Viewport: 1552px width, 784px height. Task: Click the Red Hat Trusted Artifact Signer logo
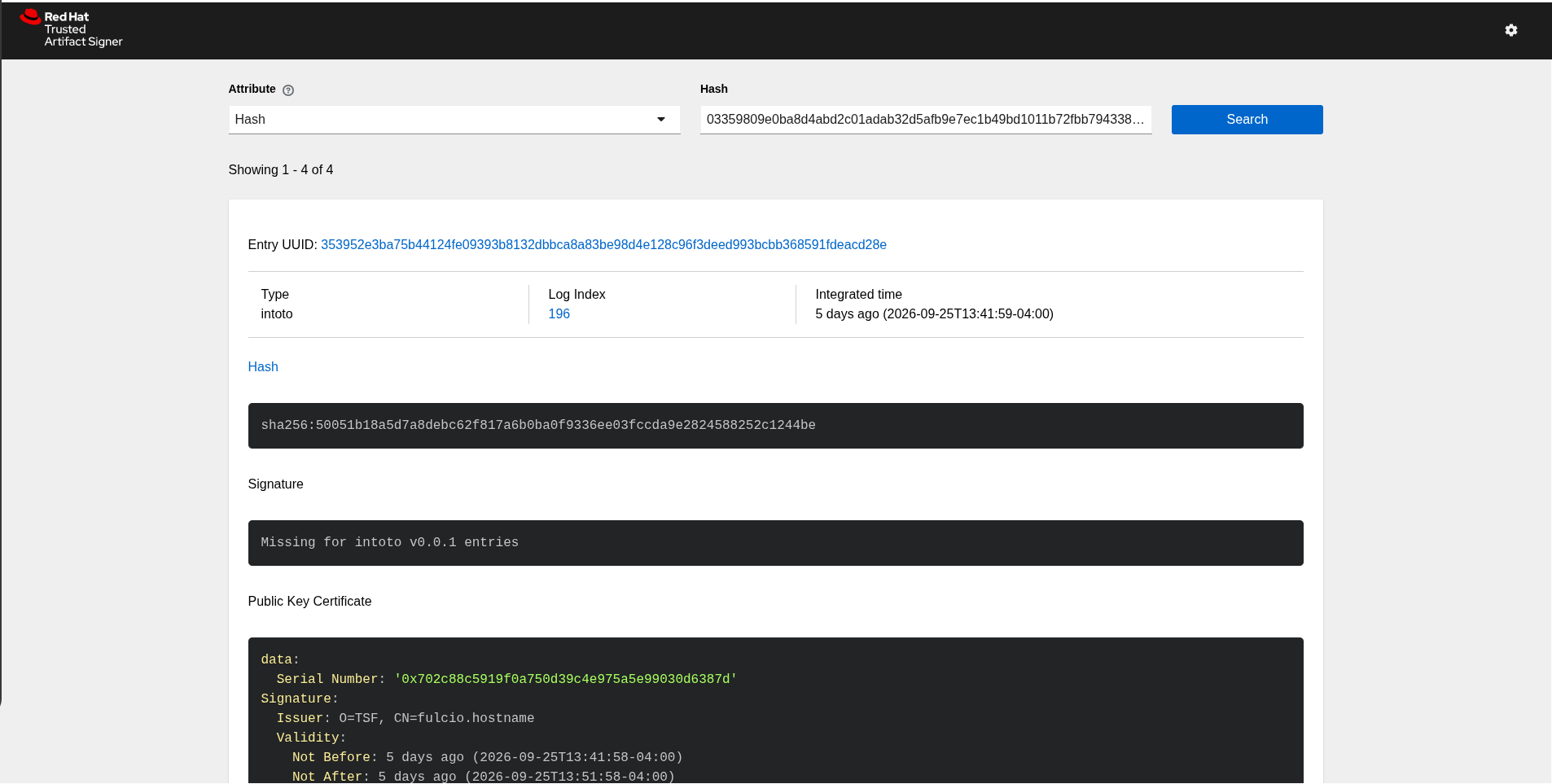coord(71,28)
